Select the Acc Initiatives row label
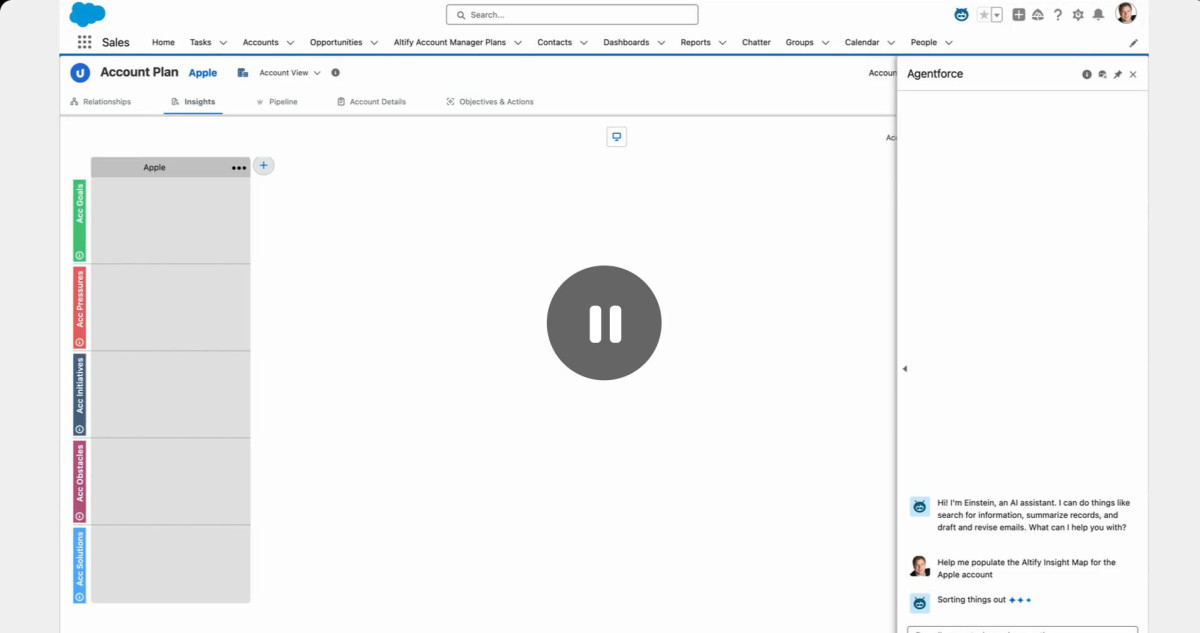 pyautogui.click(x=80, y=386)
